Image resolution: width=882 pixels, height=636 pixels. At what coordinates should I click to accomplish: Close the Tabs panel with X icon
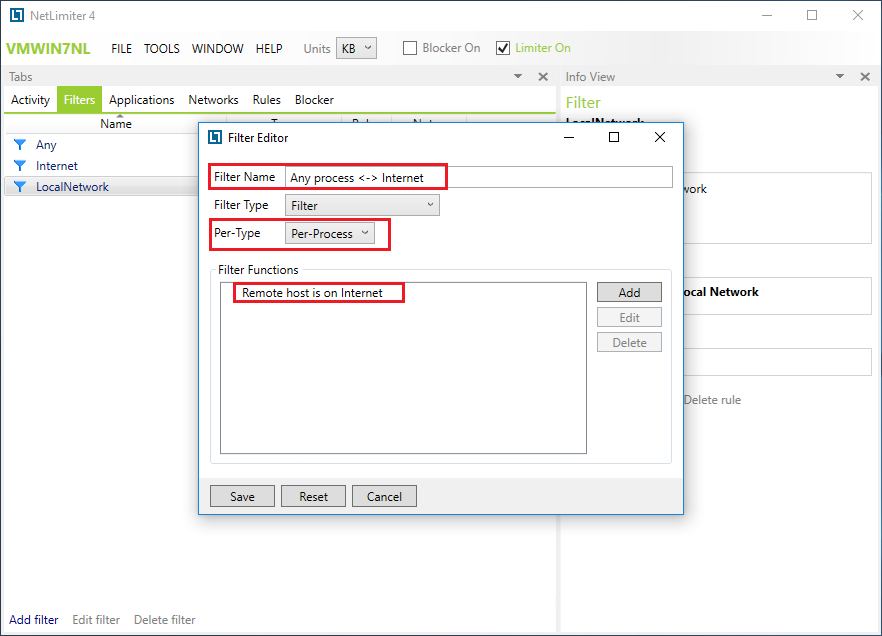point(543,77)
